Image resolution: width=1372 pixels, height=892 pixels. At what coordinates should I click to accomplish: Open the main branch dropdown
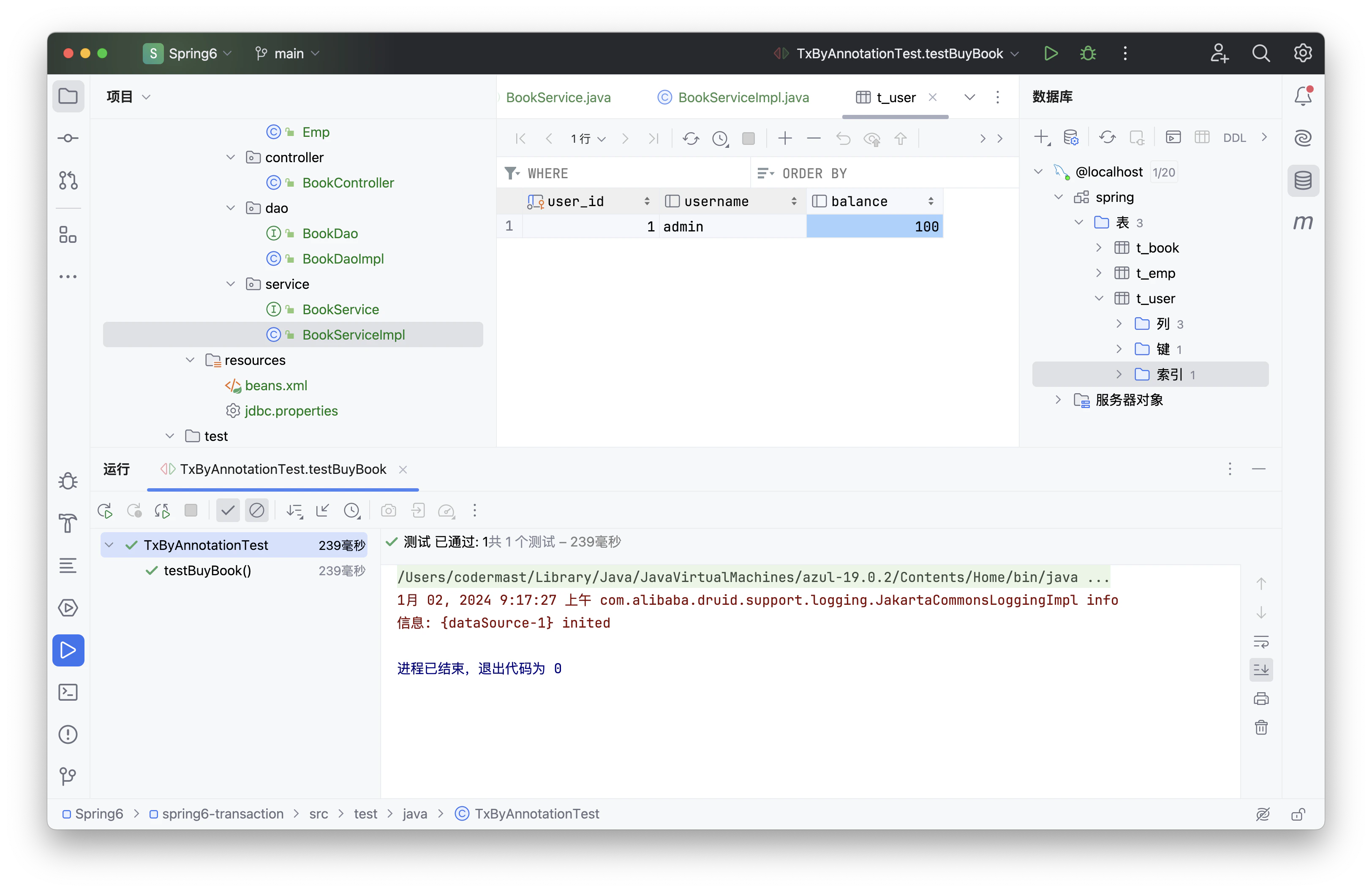pos(288,54)
